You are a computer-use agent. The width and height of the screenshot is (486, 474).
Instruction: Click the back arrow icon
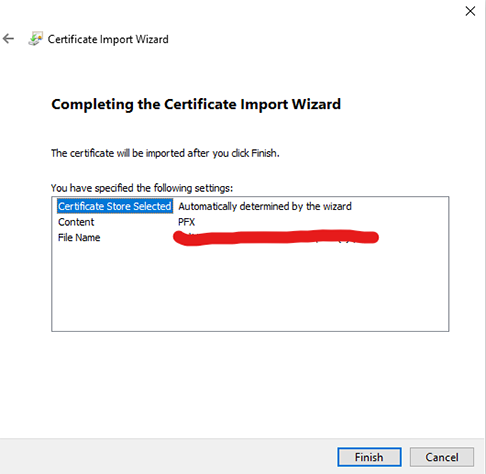click(x=8, y=39)
